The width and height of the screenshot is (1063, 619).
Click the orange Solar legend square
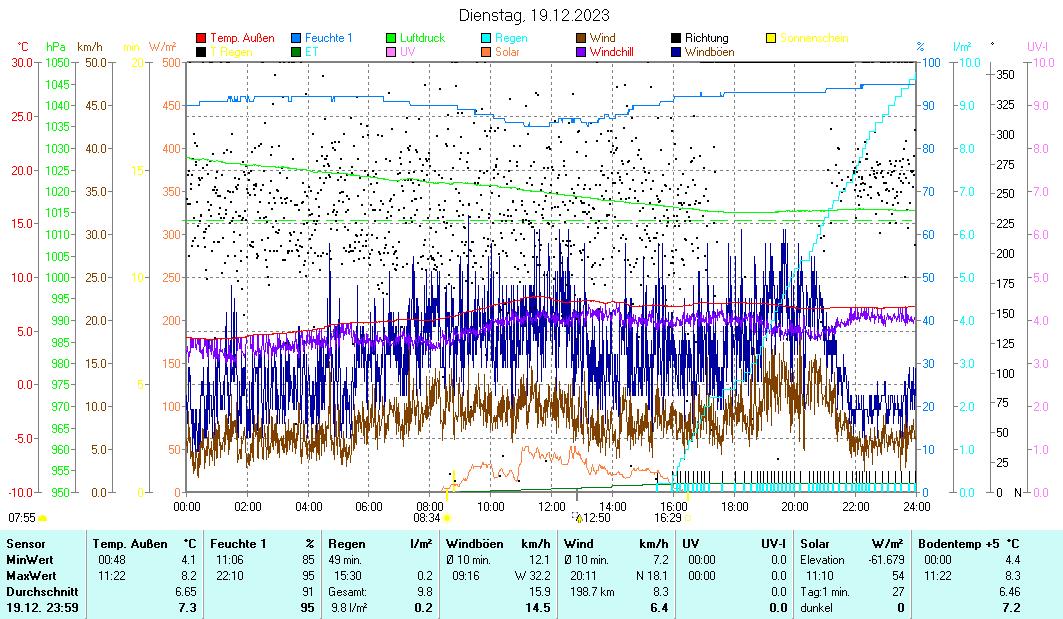[486, 51]
